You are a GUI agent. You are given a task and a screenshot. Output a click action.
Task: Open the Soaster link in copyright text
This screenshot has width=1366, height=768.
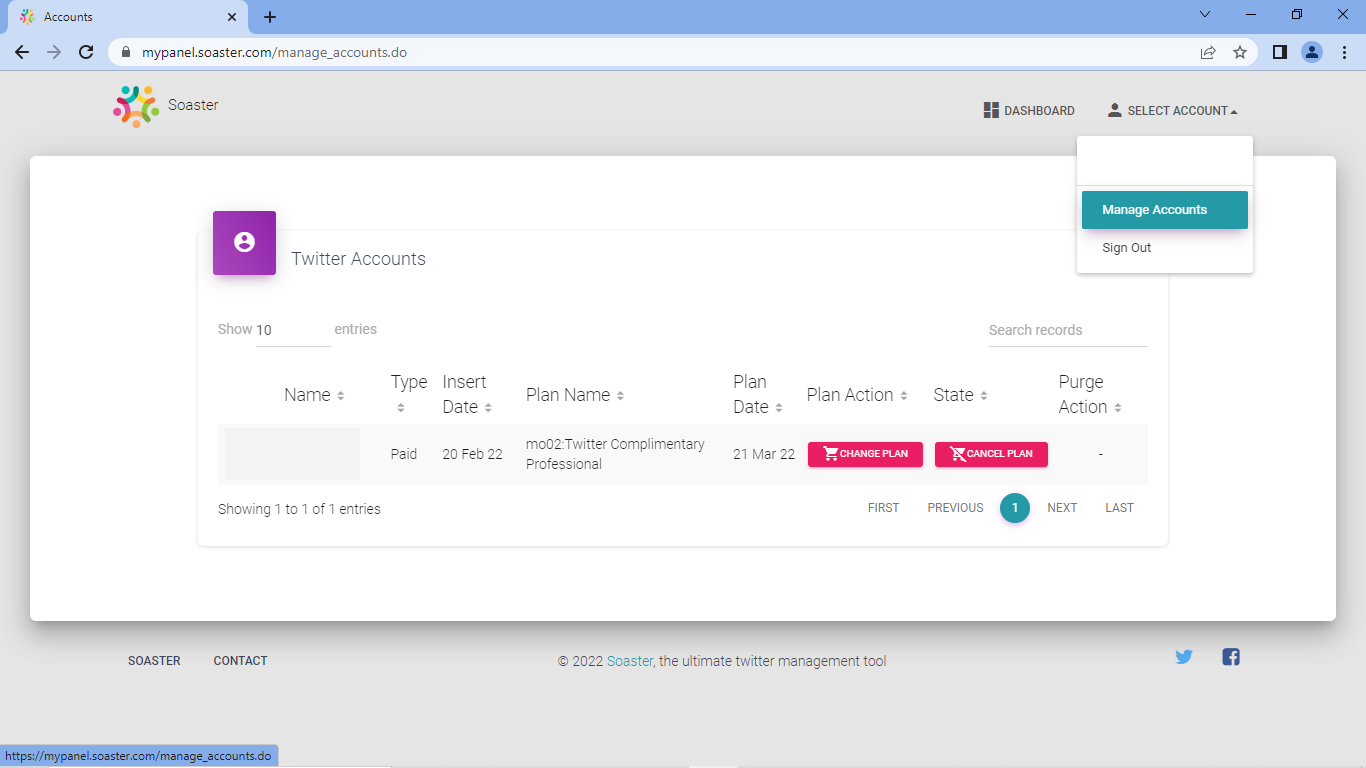click(630, 661)
